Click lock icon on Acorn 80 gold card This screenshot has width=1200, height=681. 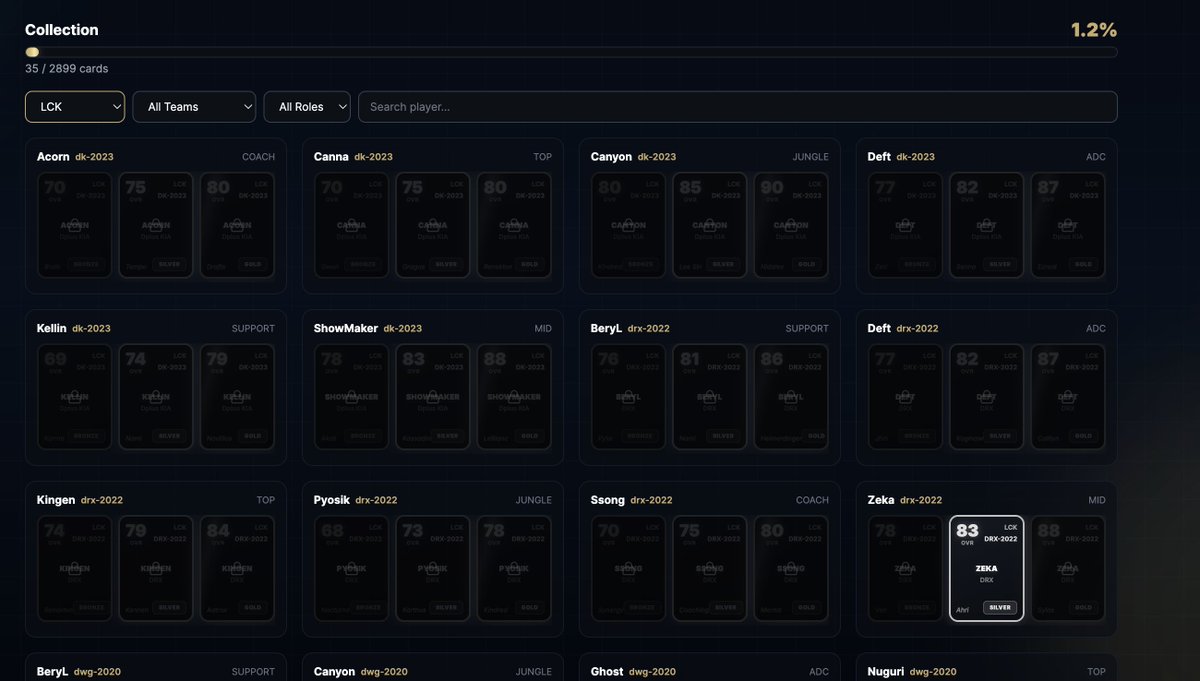click(237, 227)
